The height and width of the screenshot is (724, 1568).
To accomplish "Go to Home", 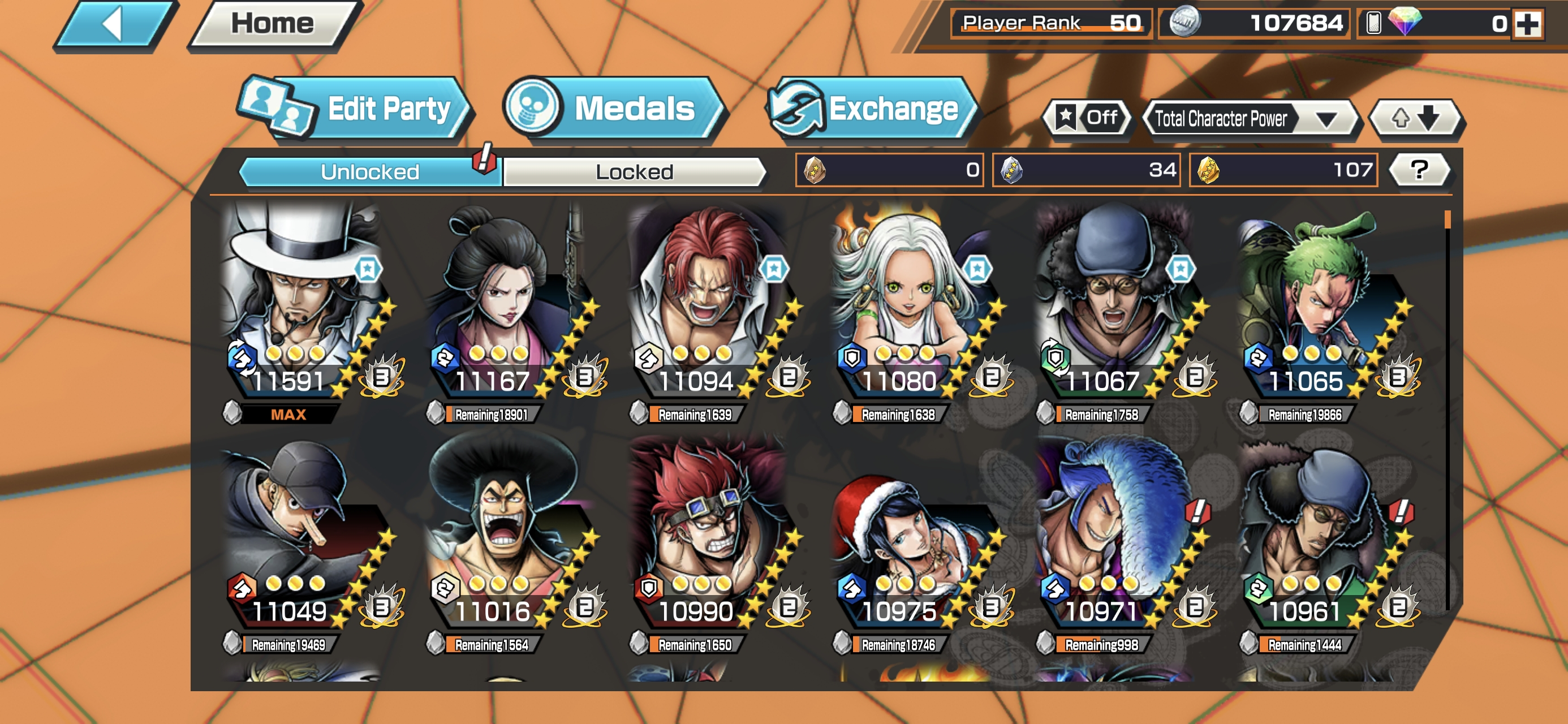I will [x=273, y=23].
